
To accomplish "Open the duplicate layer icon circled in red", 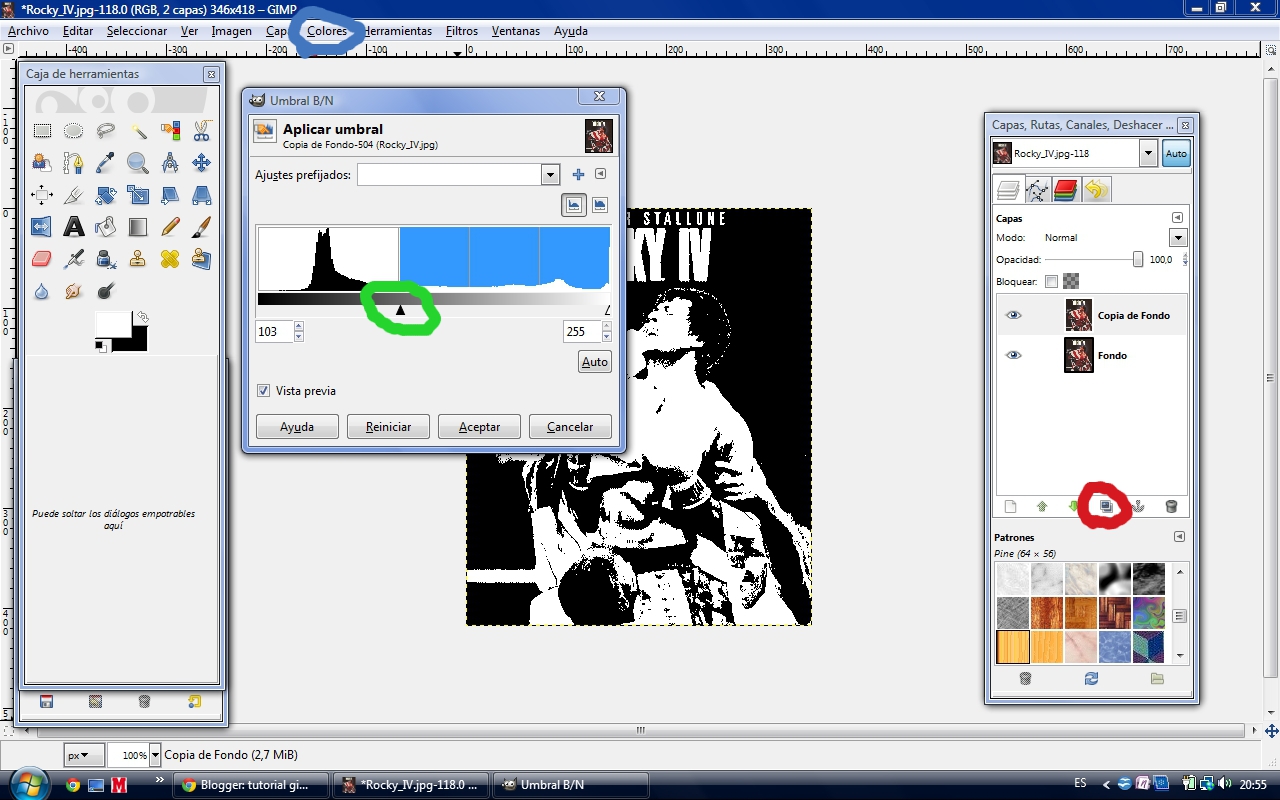I will coord(1105,506).
